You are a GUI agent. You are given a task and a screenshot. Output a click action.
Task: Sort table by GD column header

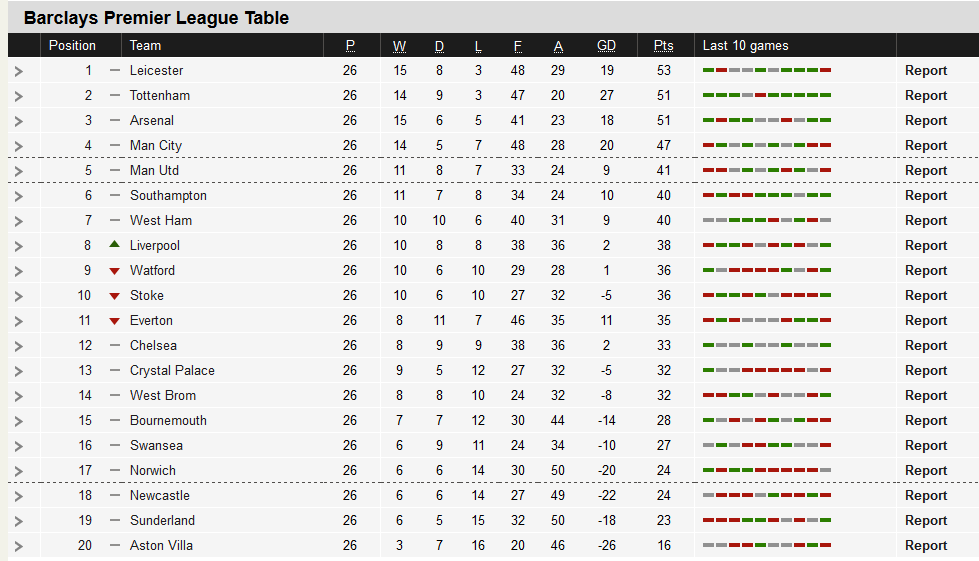(606, 46)
